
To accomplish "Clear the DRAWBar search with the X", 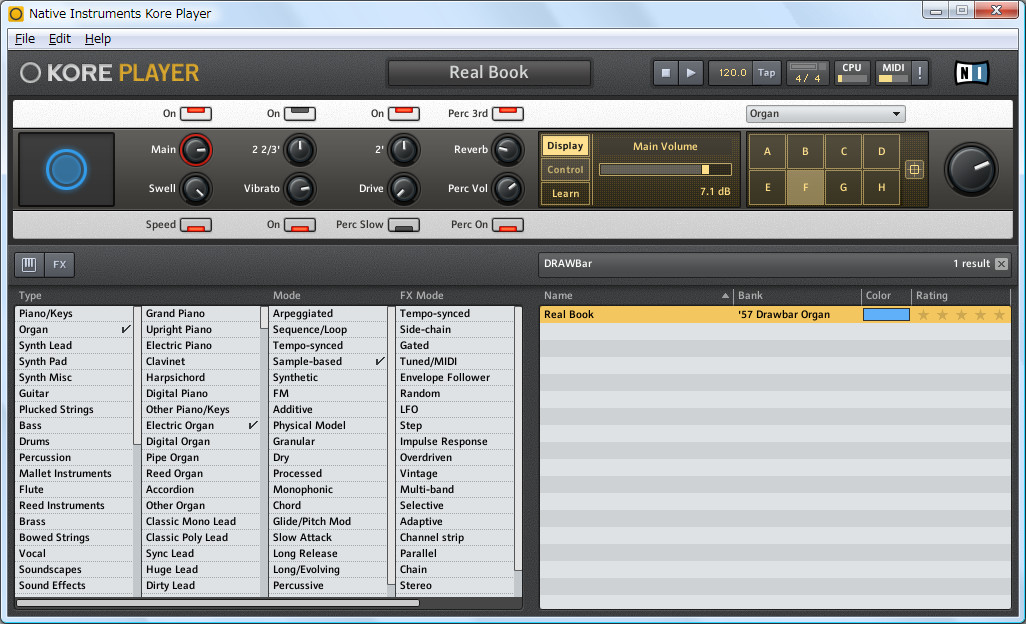I will click(1001, 264).
